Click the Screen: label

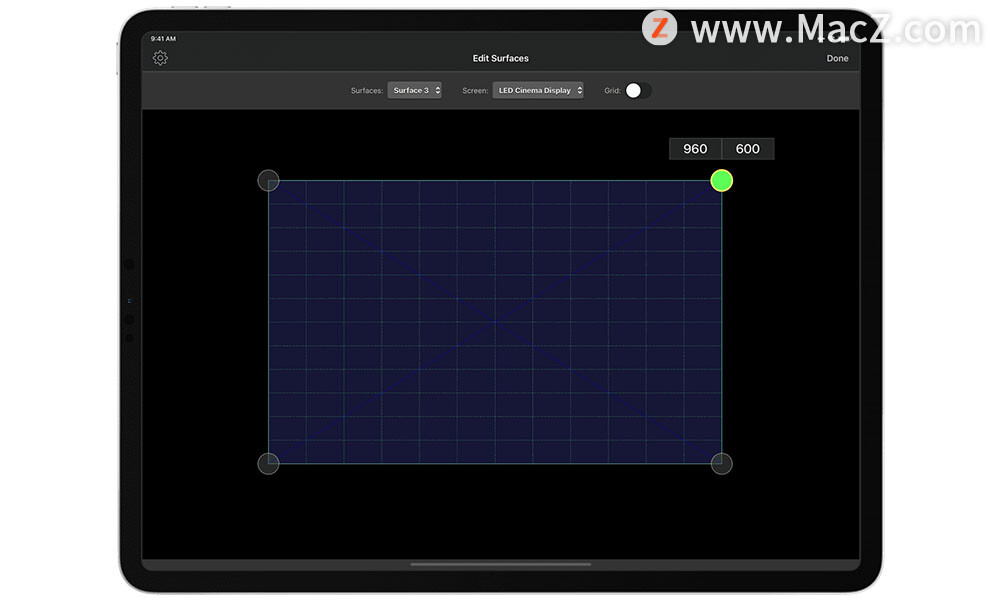475,91
